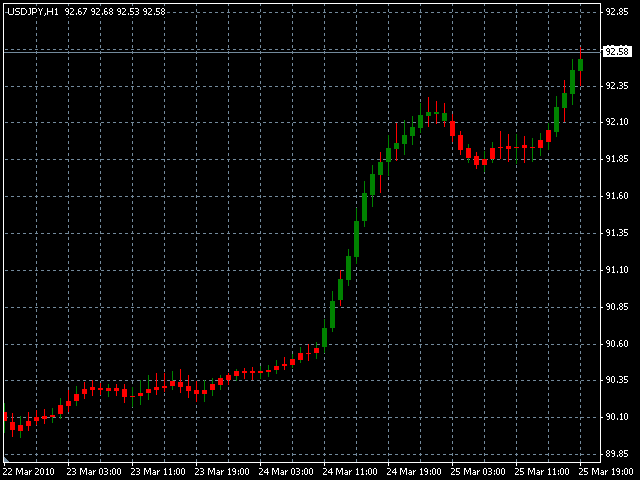Viewport: 640px width, 480px height.
Task: Click the 89.85 price axis label
Action: 617,454
